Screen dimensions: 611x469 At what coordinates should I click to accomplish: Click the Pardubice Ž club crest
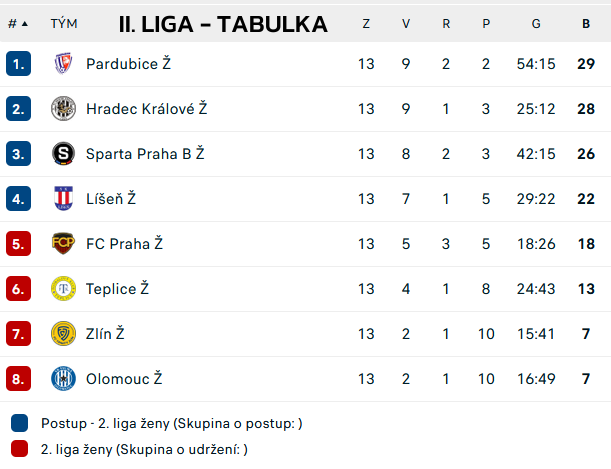(63, 63)
